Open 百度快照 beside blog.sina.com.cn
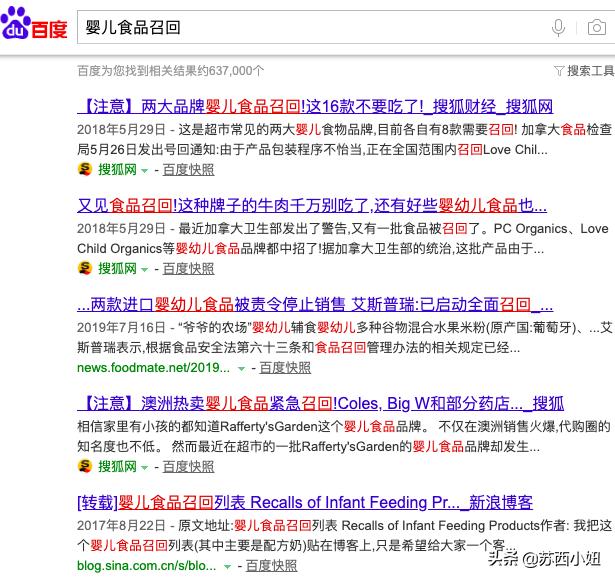The image size is (615, 581). (x=271, y=565)
